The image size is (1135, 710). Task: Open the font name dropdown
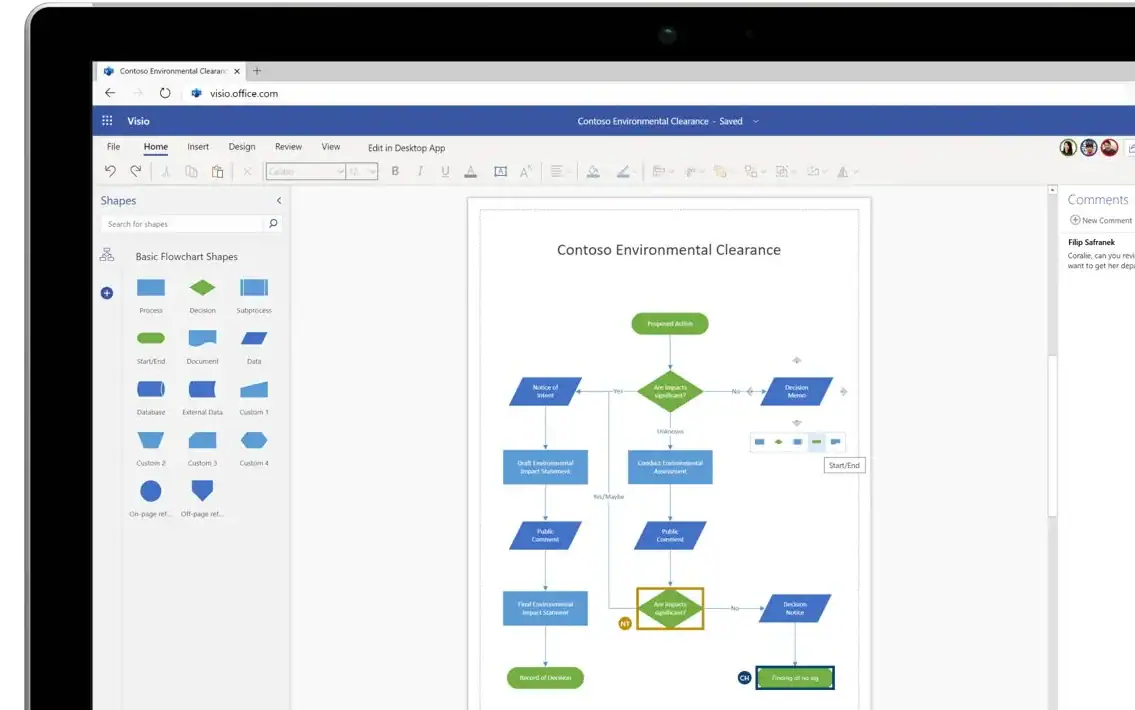(x=340, y=172)
